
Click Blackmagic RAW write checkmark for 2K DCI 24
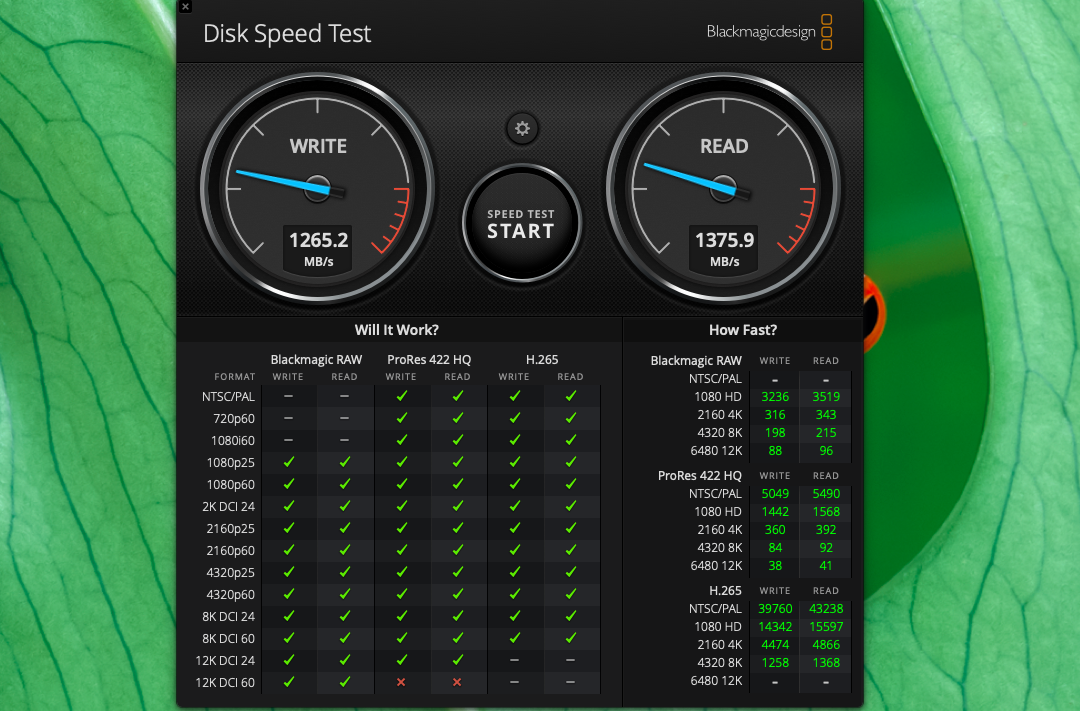tap(289, 506)
